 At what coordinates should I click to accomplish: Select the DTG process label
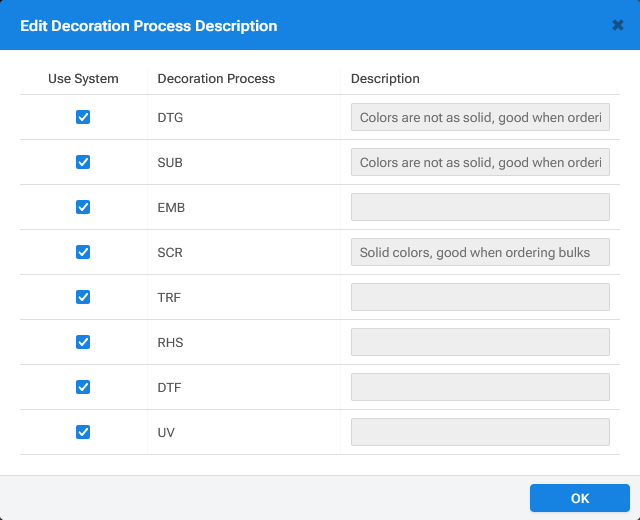170,118
